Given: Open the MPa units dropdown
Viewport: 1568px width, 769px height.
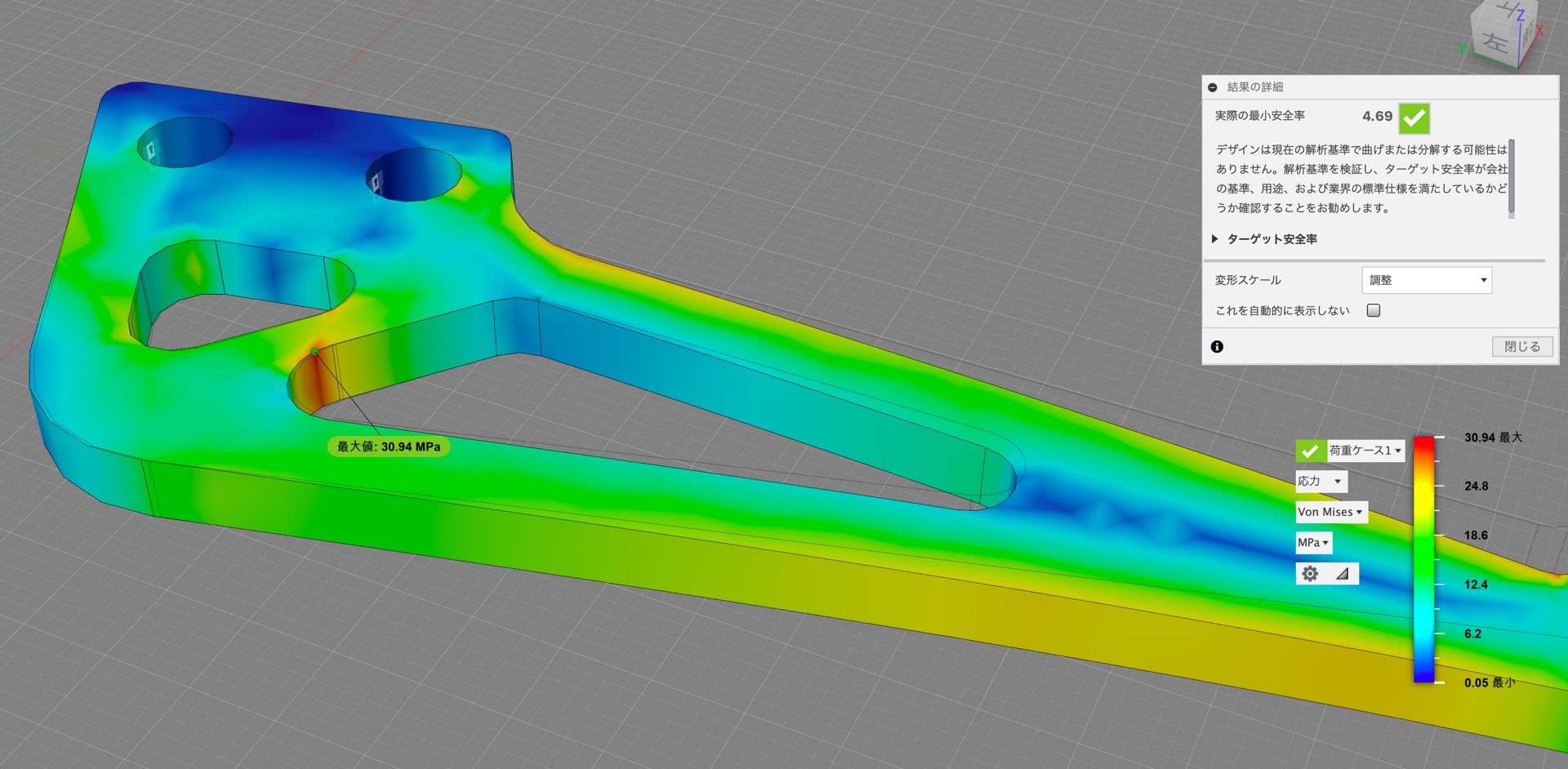Looking at the screenshot, I should click(1313, 543).
